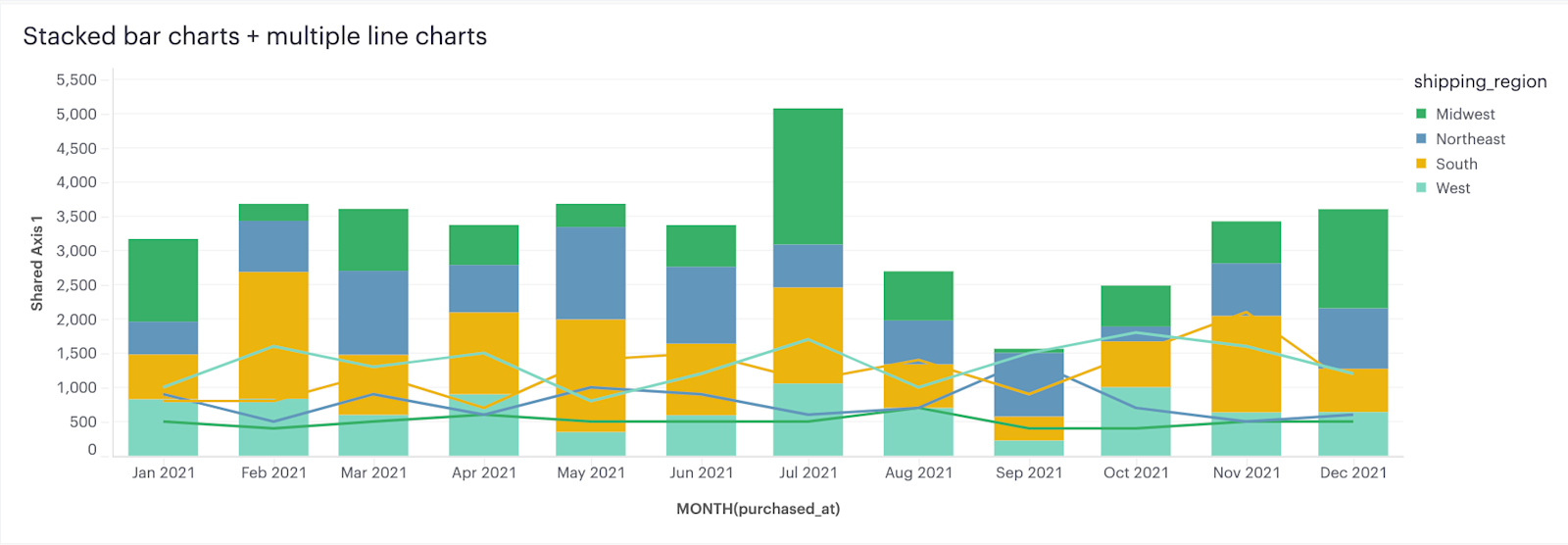
Task: Click the Shared Axis 1 y-axis title
Action: click(x=36, y=264)
